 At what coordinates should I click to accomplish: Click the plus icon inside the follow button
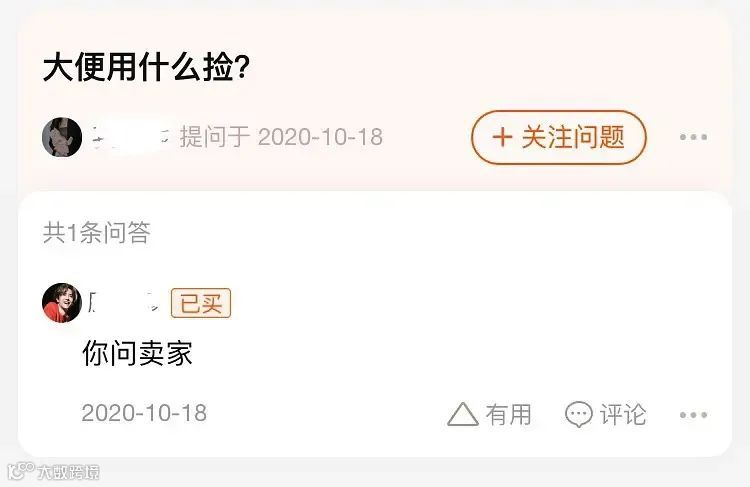[502, 137]
